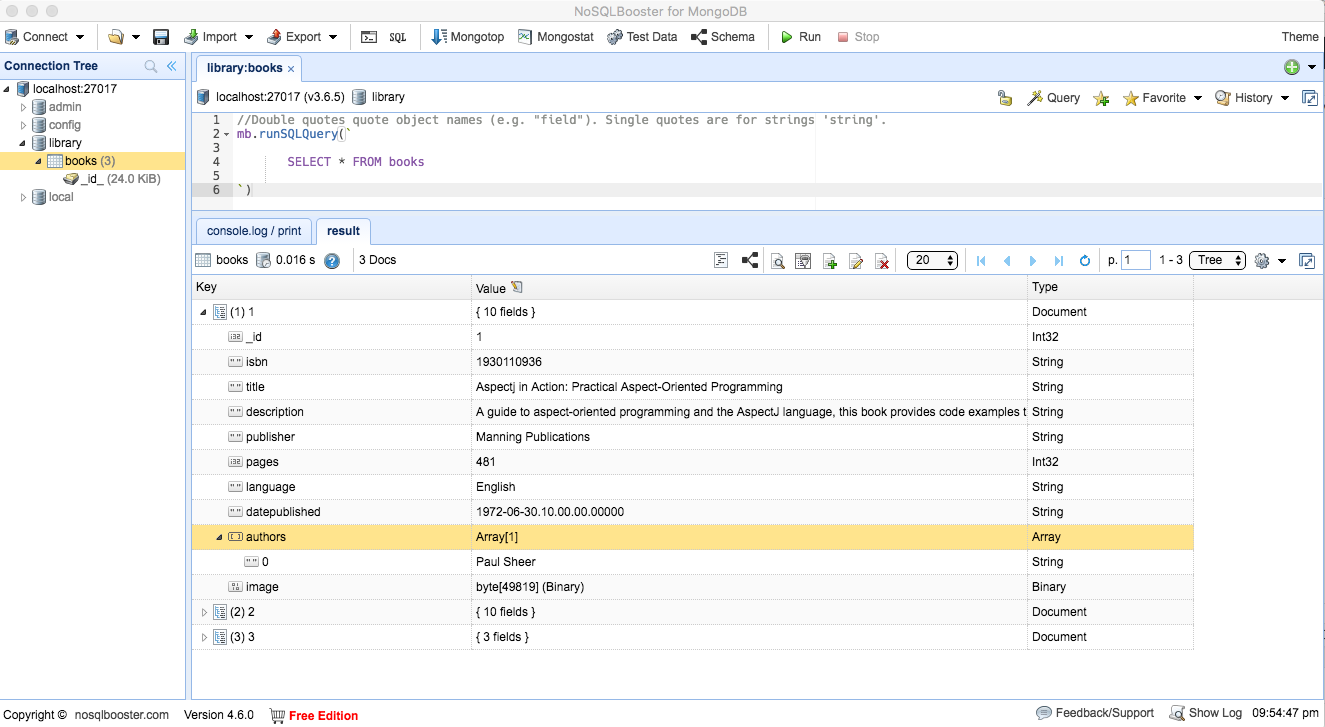Open the Tree view mode dropdown
Image resolution: width=1325 pixels, height=727 pixels.
1217,260
